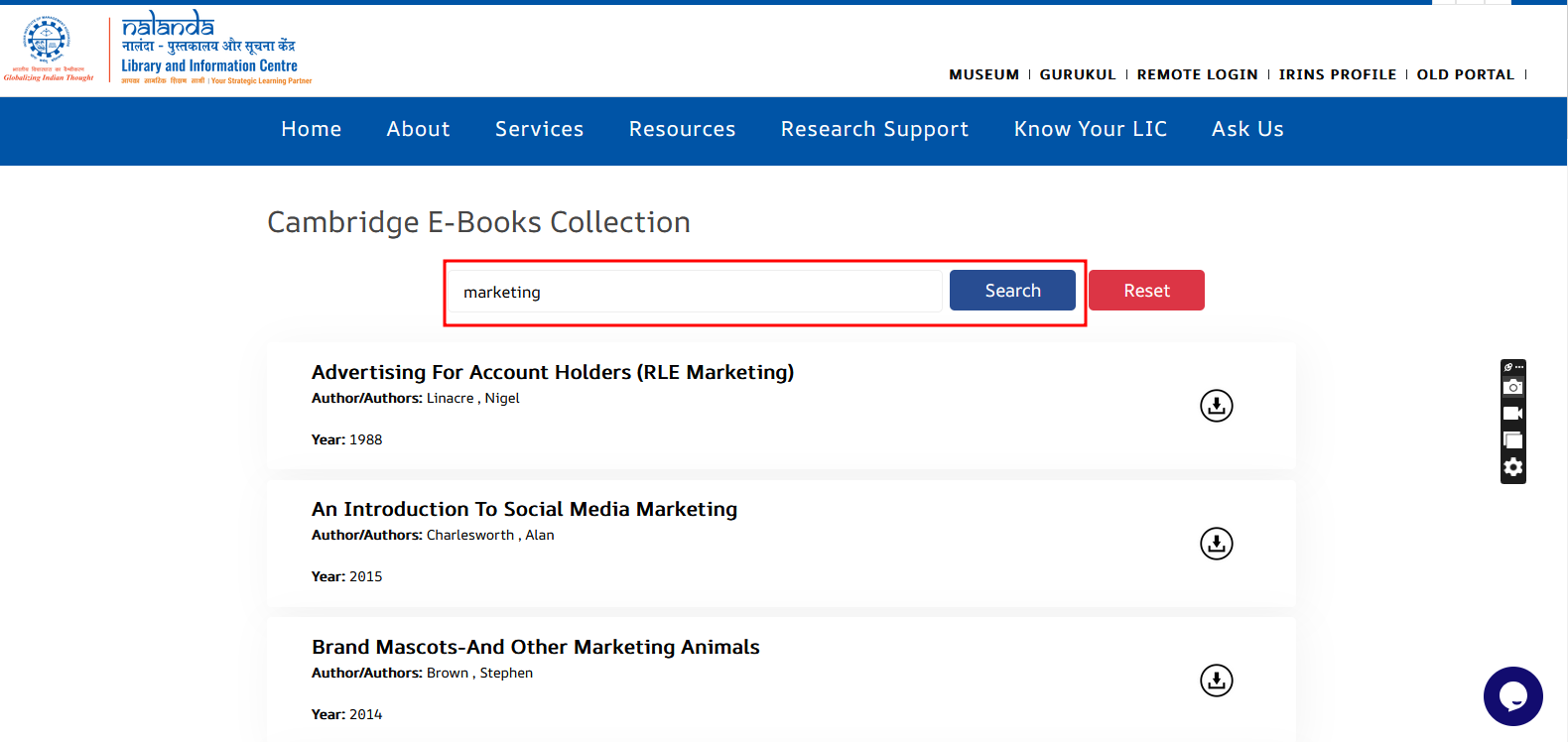Image resolution: width=1568 pixels, height=742 pixels.
Task: Go to the Home page
Action: pyautogui.click(x=311, y=130)
